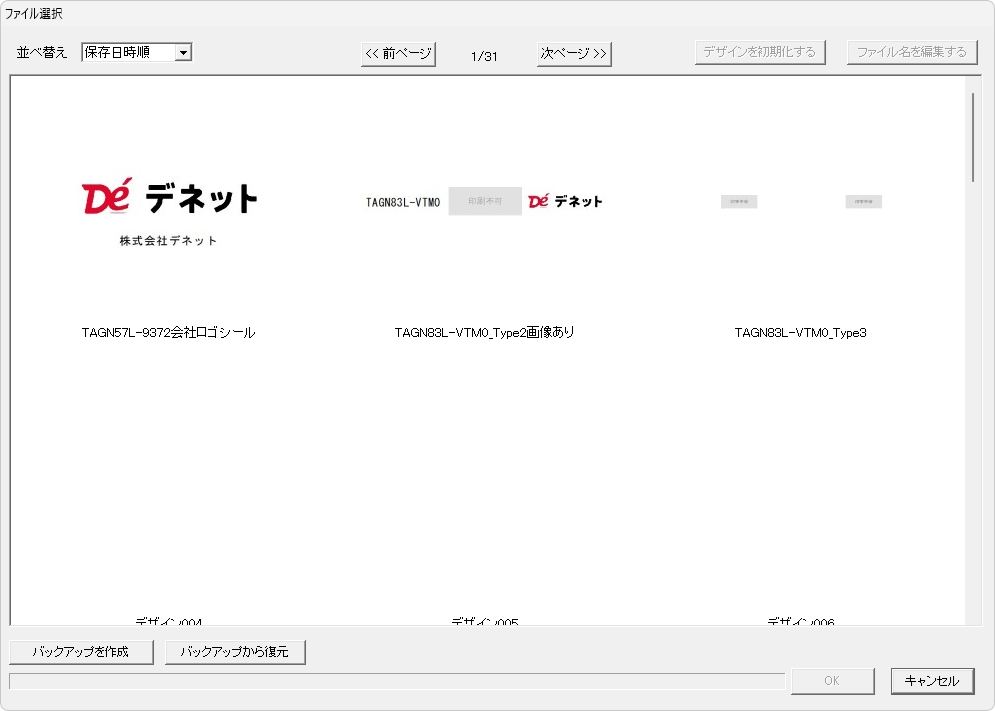The image size is (995, 711).
Task: Click the progress bar at the bottom
Action: 397,681
